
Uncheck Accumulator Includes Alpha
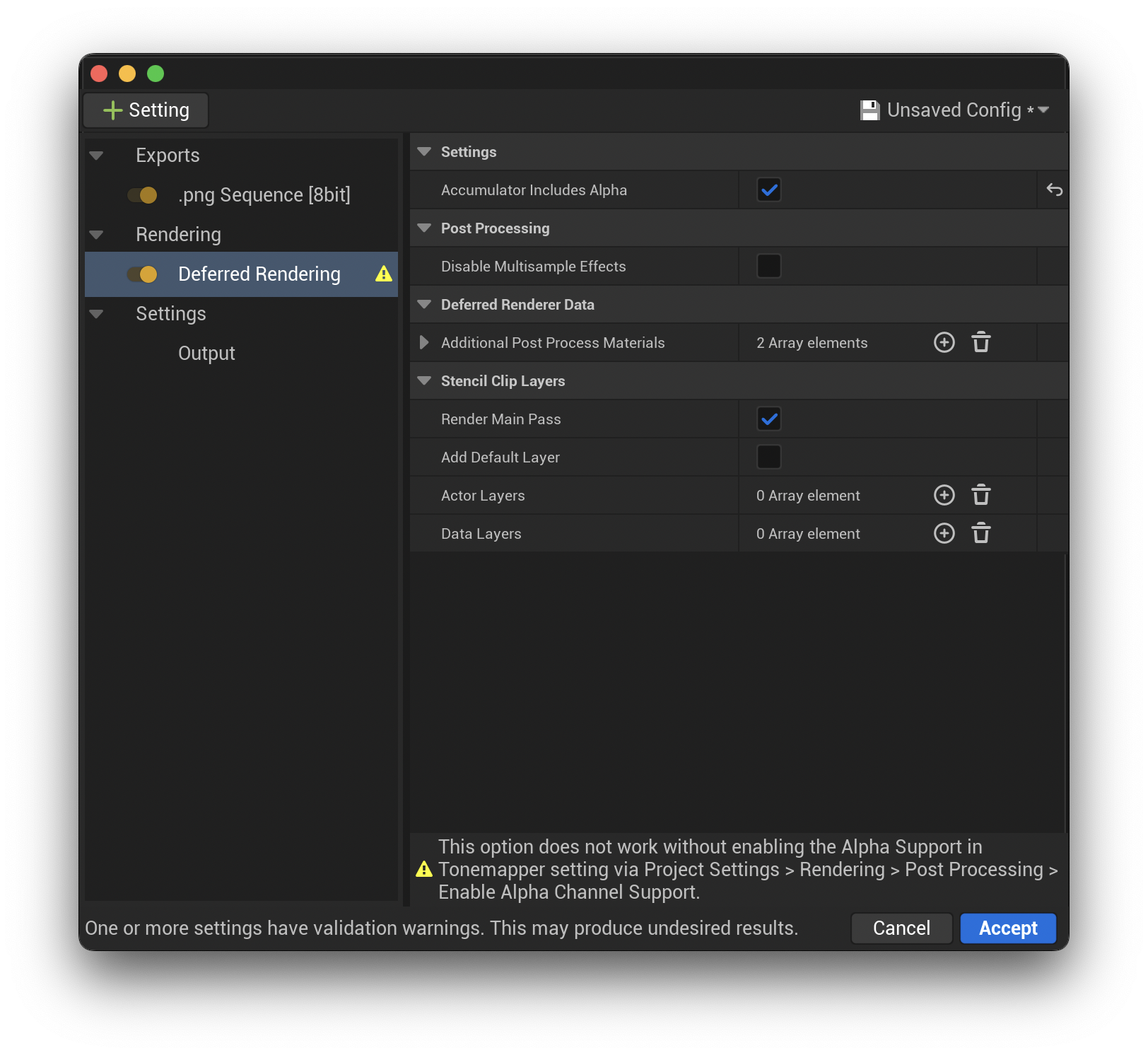coord(768,190)
